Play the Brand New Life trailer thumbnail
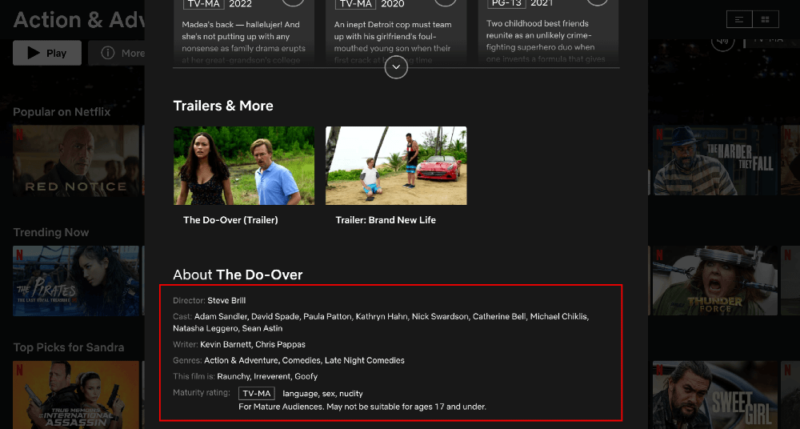This screenshot has height=429, width=800. click(x=396, y=166)
